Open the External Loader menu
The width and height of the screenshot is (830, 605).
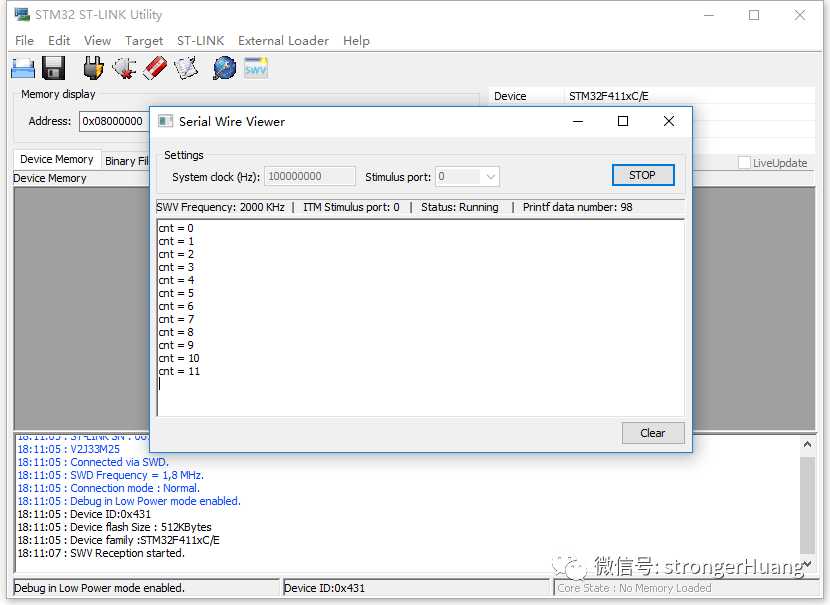point(283,41)
